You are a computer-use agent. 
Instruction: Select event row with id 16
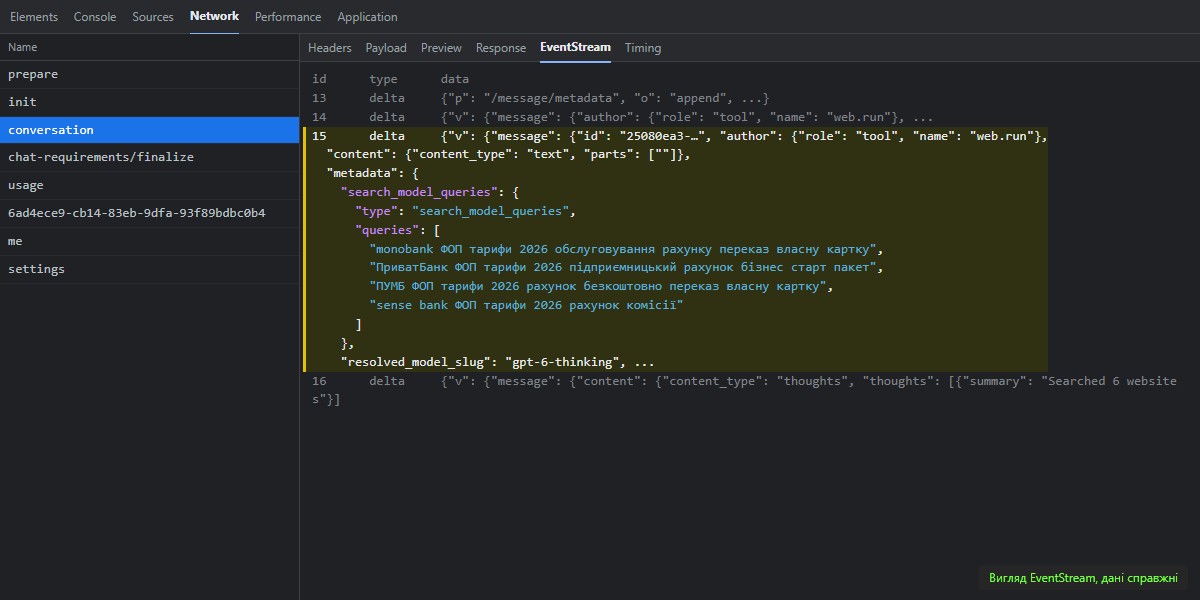(x=744, y=390)
